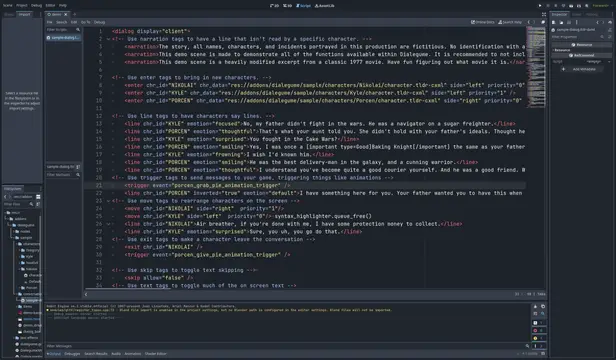Open the Debug menu in script editor
616x360 pixels.
pos(99,22)
